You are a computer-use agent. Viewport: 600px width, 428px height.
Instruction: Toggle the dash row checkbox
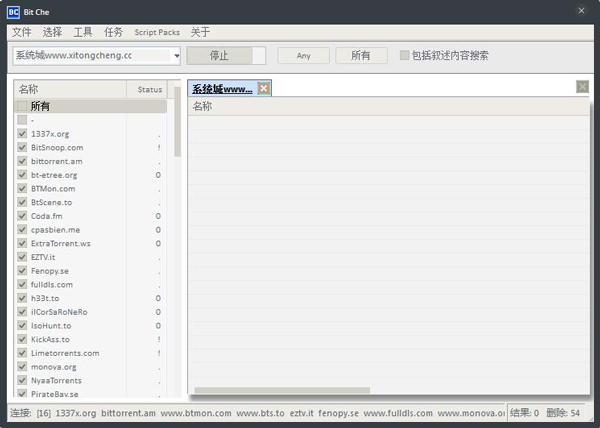pos(22,120)
